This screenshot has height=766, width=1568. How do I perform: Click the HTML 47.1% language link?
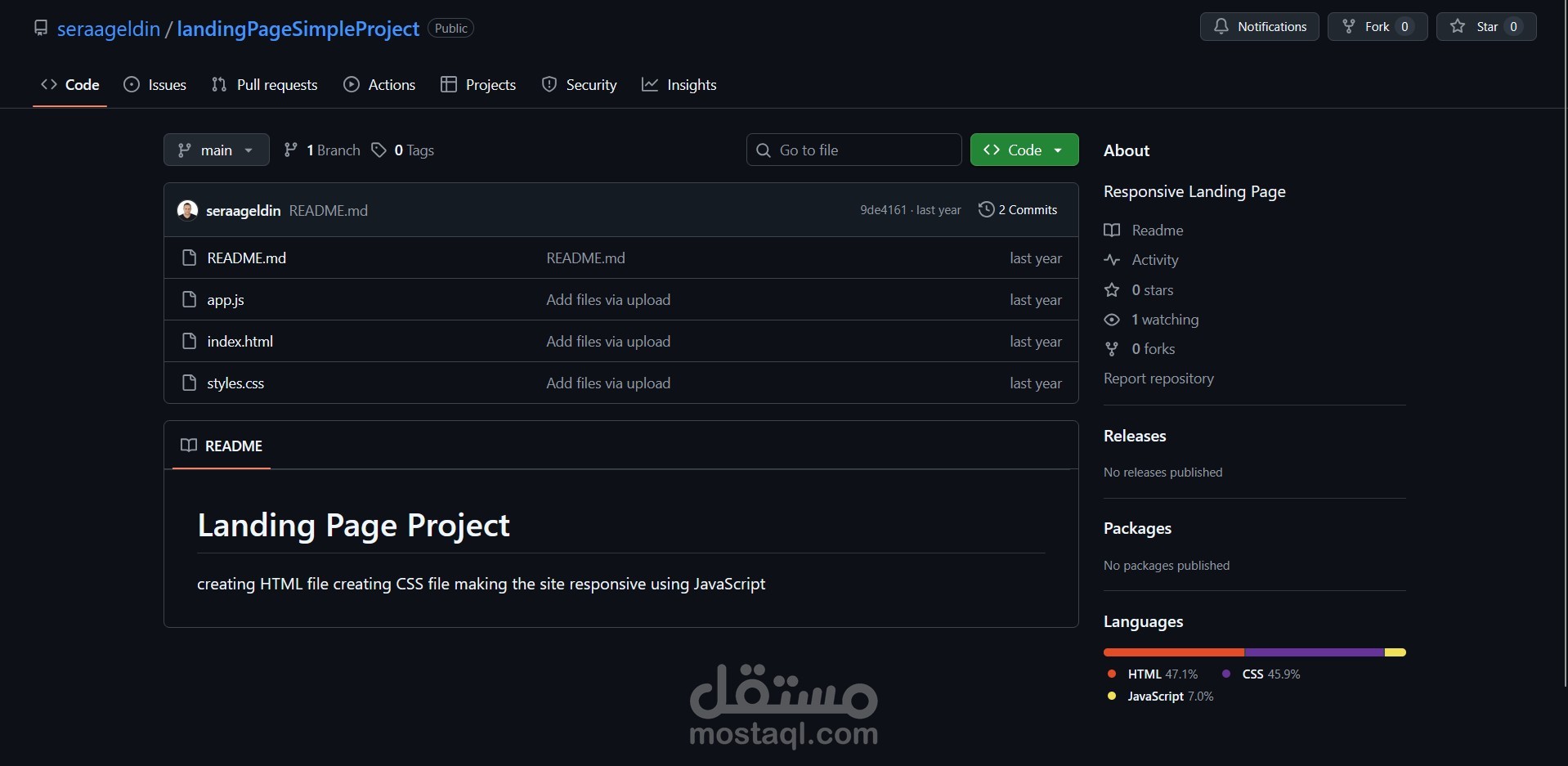pos(1152,674)
